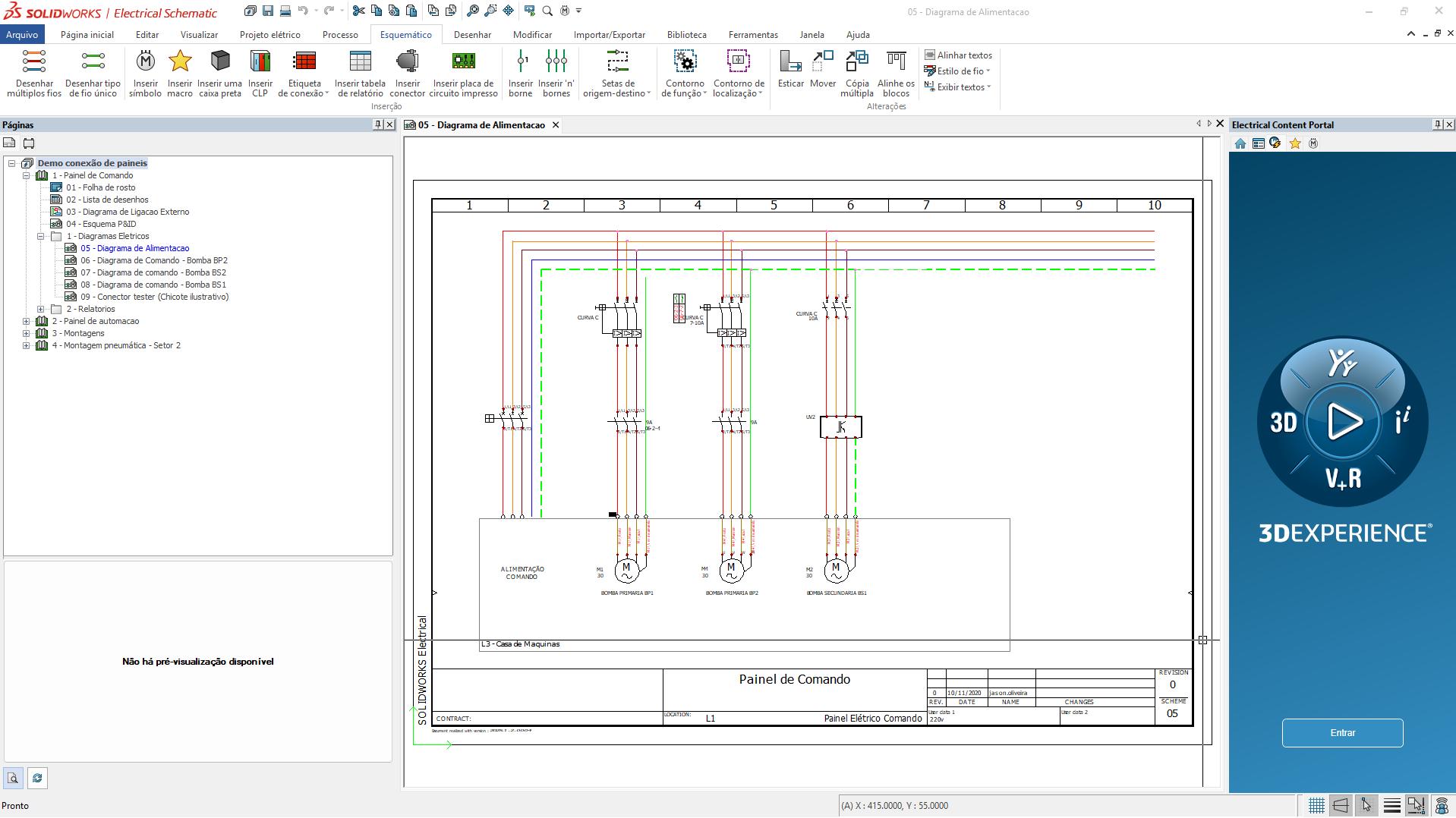1456x818 pixels.
Task: Click the Desenhar múltiplos fios tool
Action: point(34,74)
